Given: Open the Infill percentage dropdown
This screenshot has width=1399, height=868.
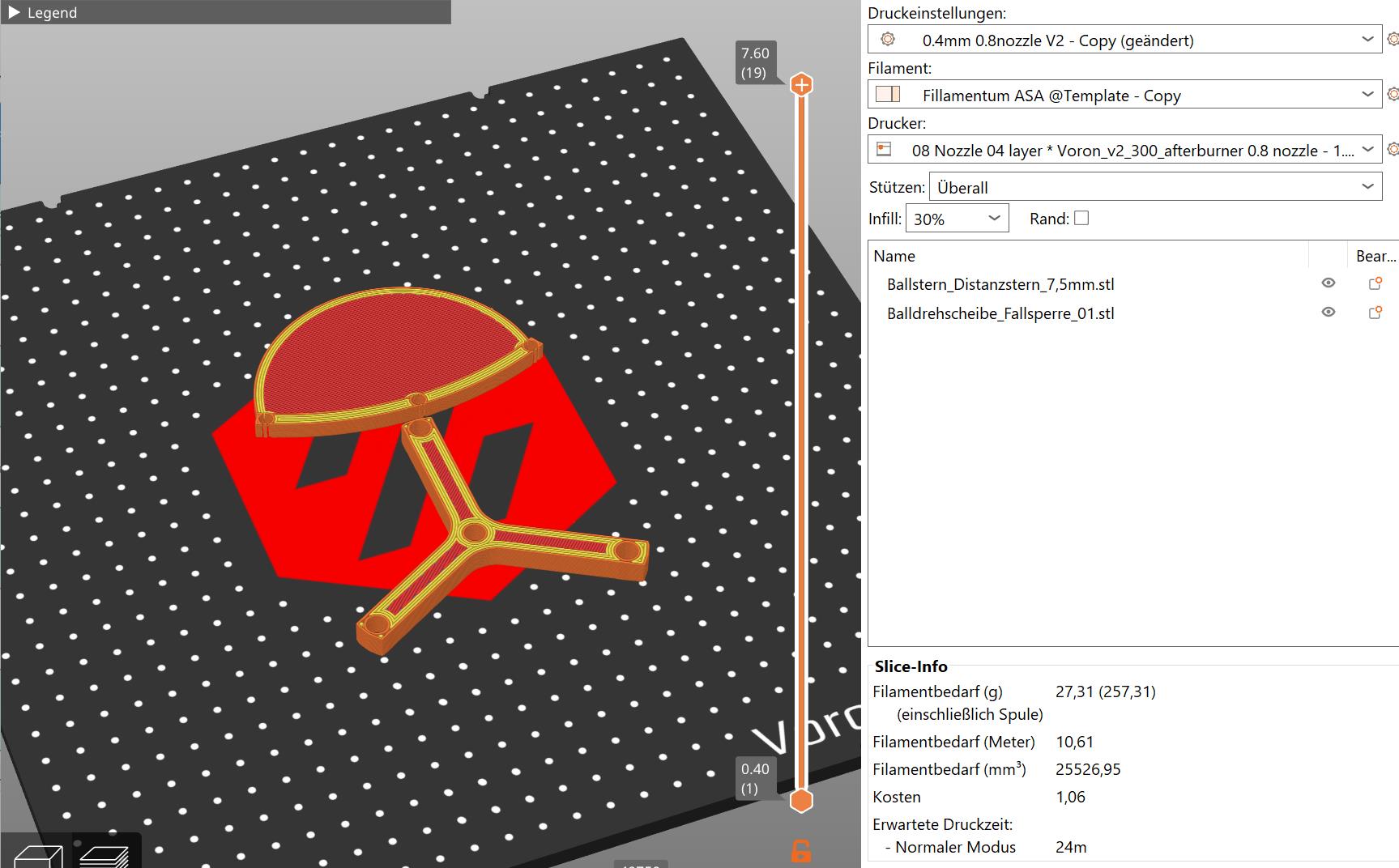Looking at the screenshot, I should point(957,219).
